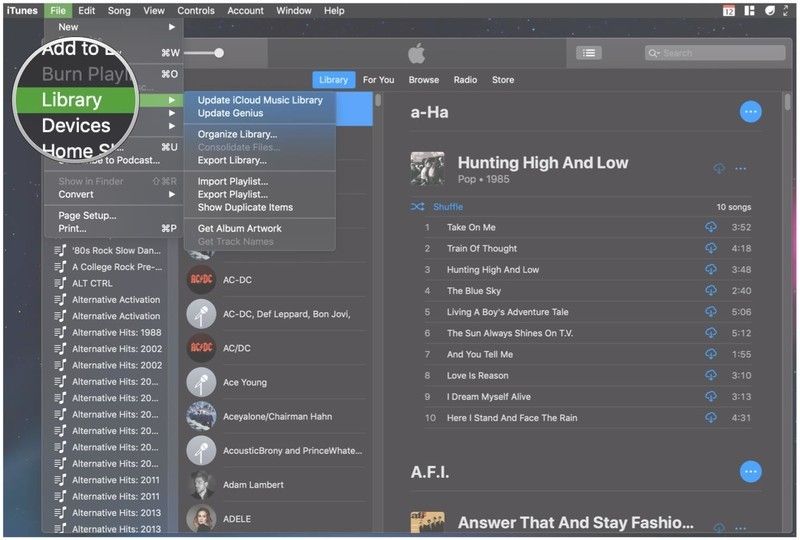Open A.F.I. artist more options button
The height and width of the screenshot is (540, 800).
[750, 472]
